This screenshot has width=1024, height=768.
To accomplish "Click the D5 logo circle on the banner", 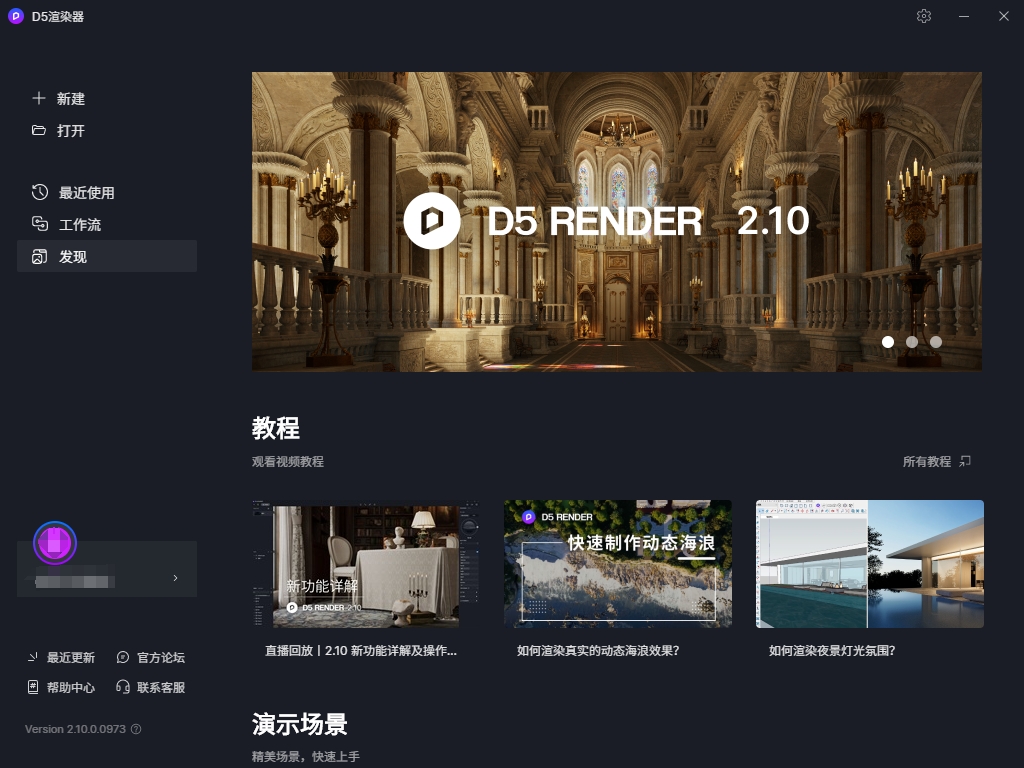I will pyautogui.click(x=432, y=221).
